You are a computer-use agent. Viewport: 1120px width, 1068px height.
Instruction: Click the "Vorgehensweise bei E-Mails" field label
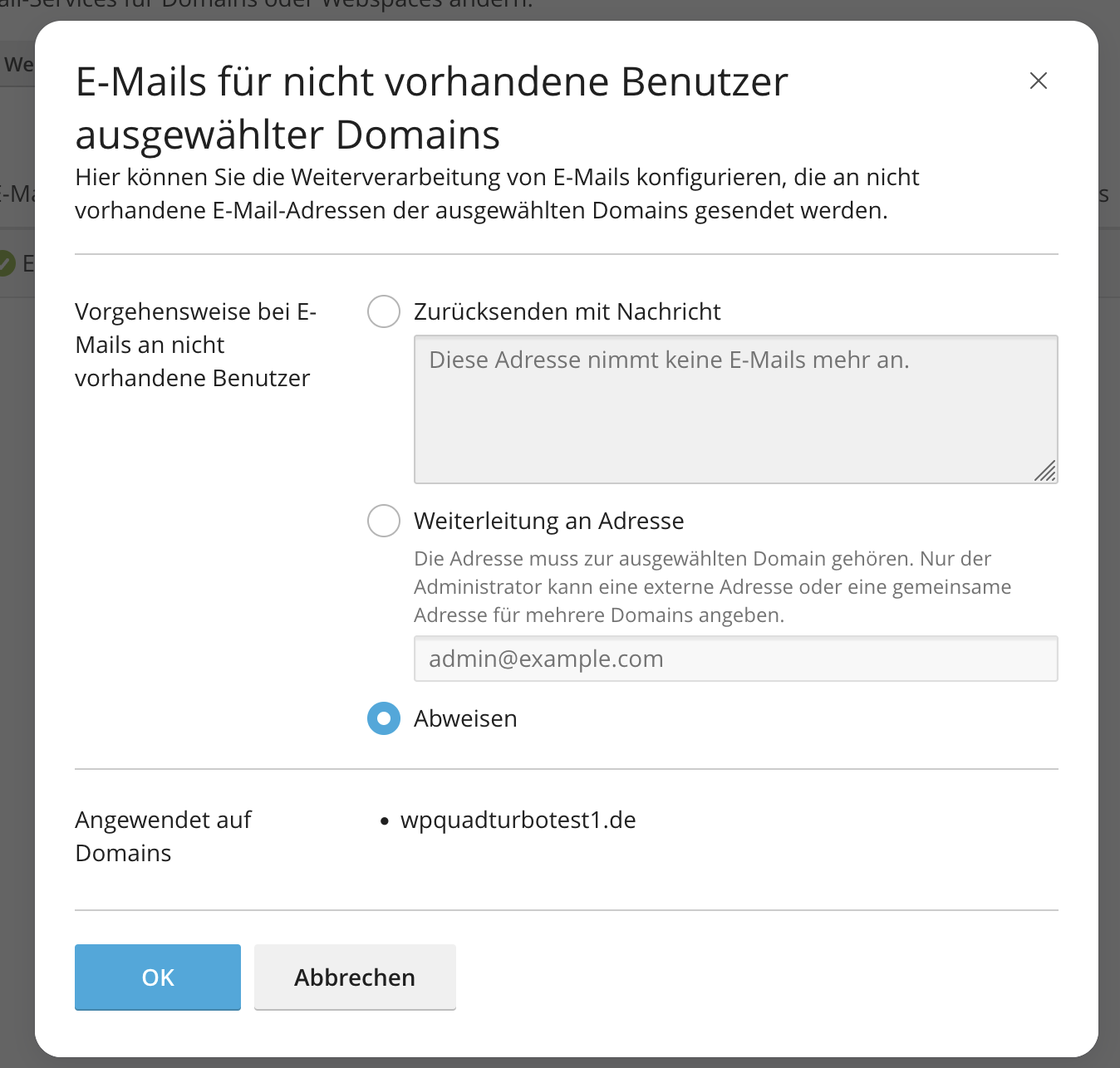(x=195, y=345)
